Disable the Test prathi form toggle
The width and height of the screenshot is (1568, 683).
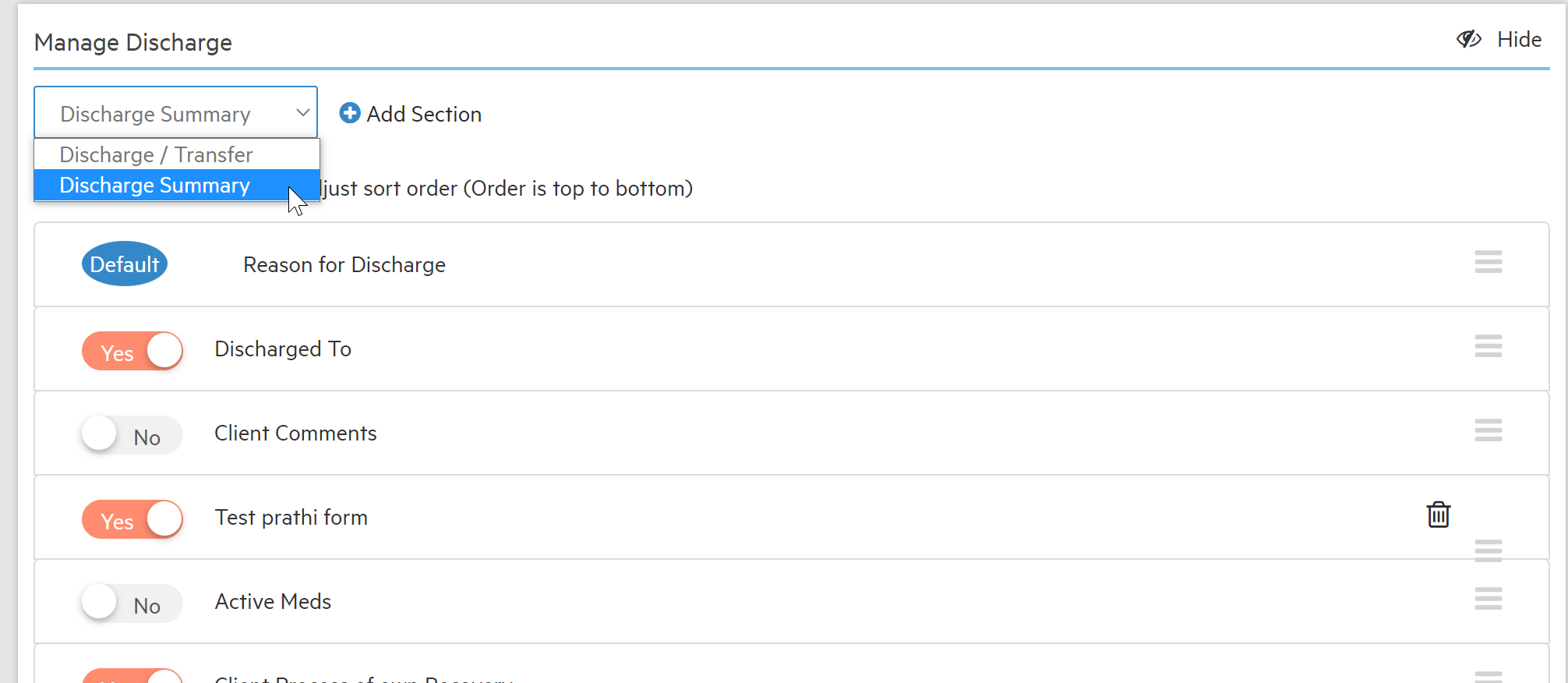pos(132,519)
